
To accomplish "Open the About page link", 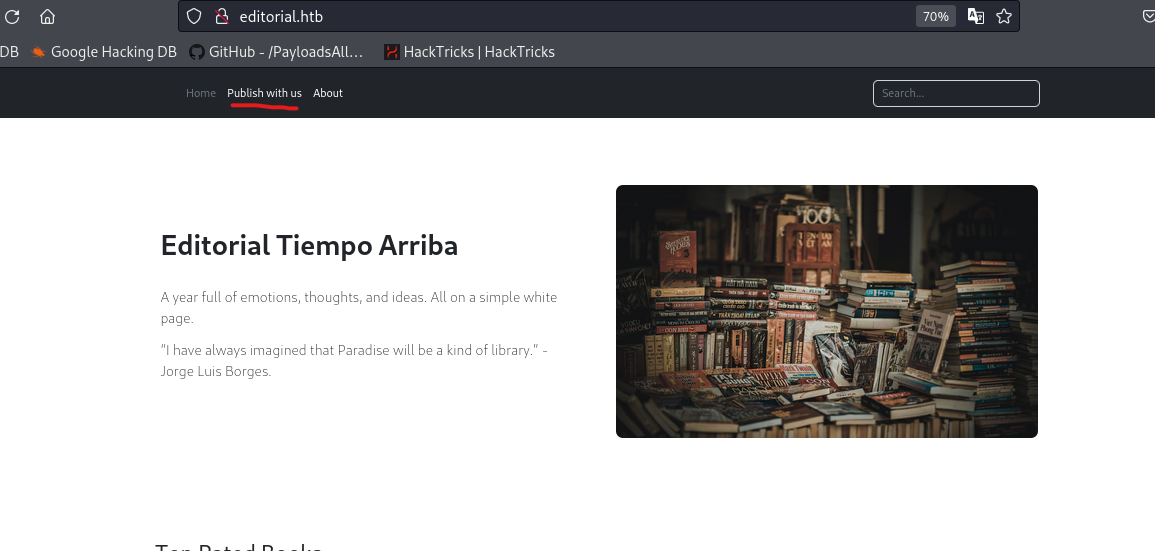I will 328,93.
